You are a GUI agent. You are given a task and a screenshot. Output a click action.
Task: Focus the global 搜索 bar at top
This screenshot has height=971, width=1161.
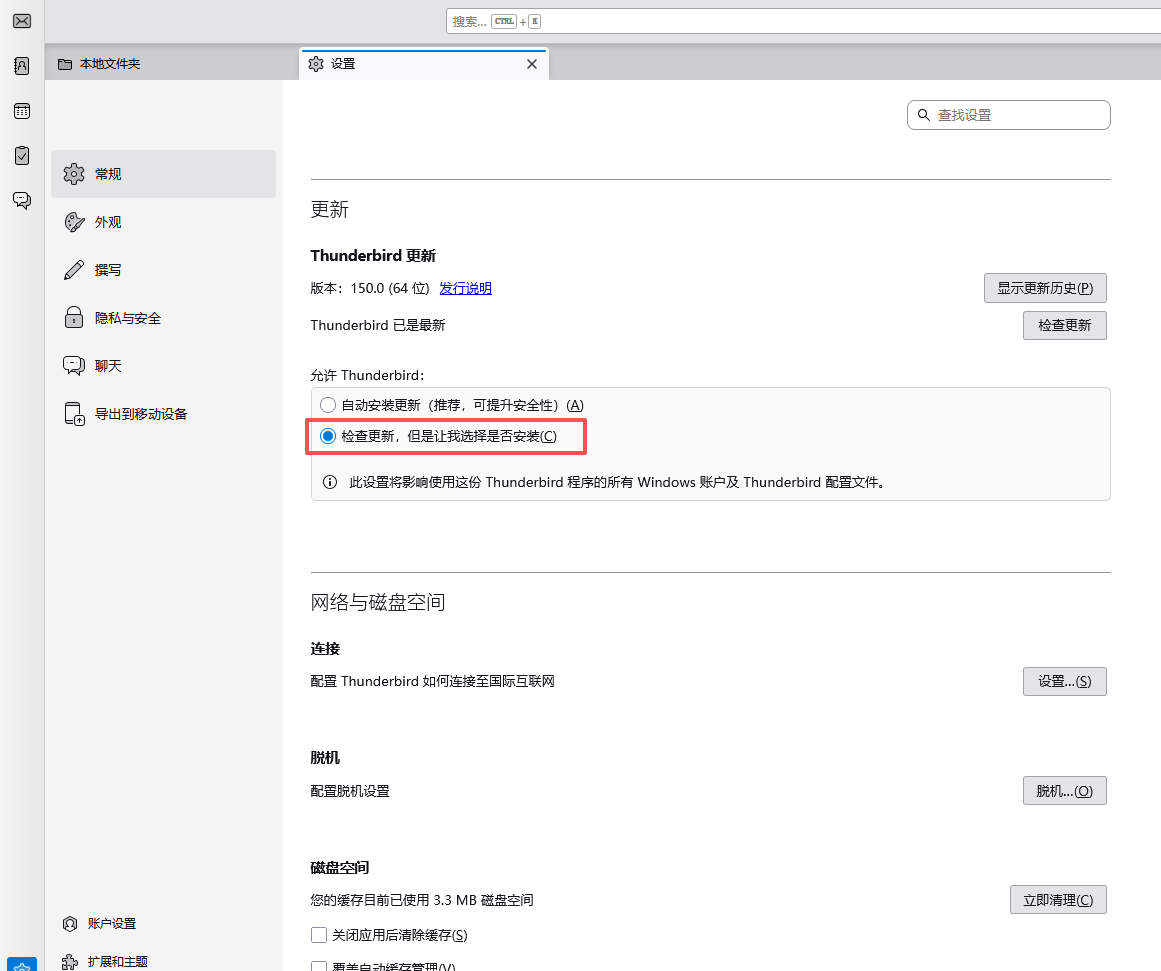click(803, 21)
